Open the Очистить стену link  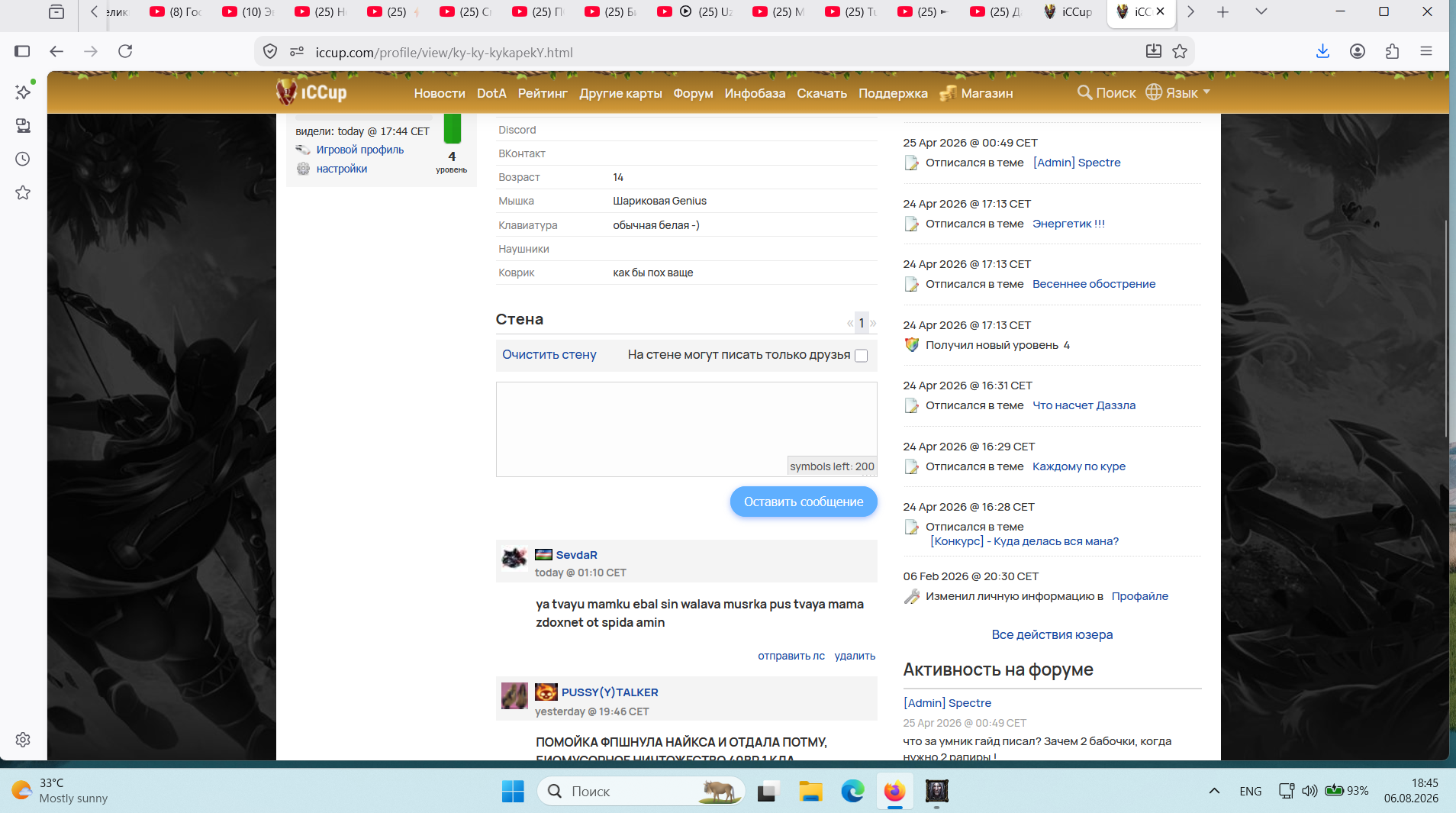click(x=549, y=354)
